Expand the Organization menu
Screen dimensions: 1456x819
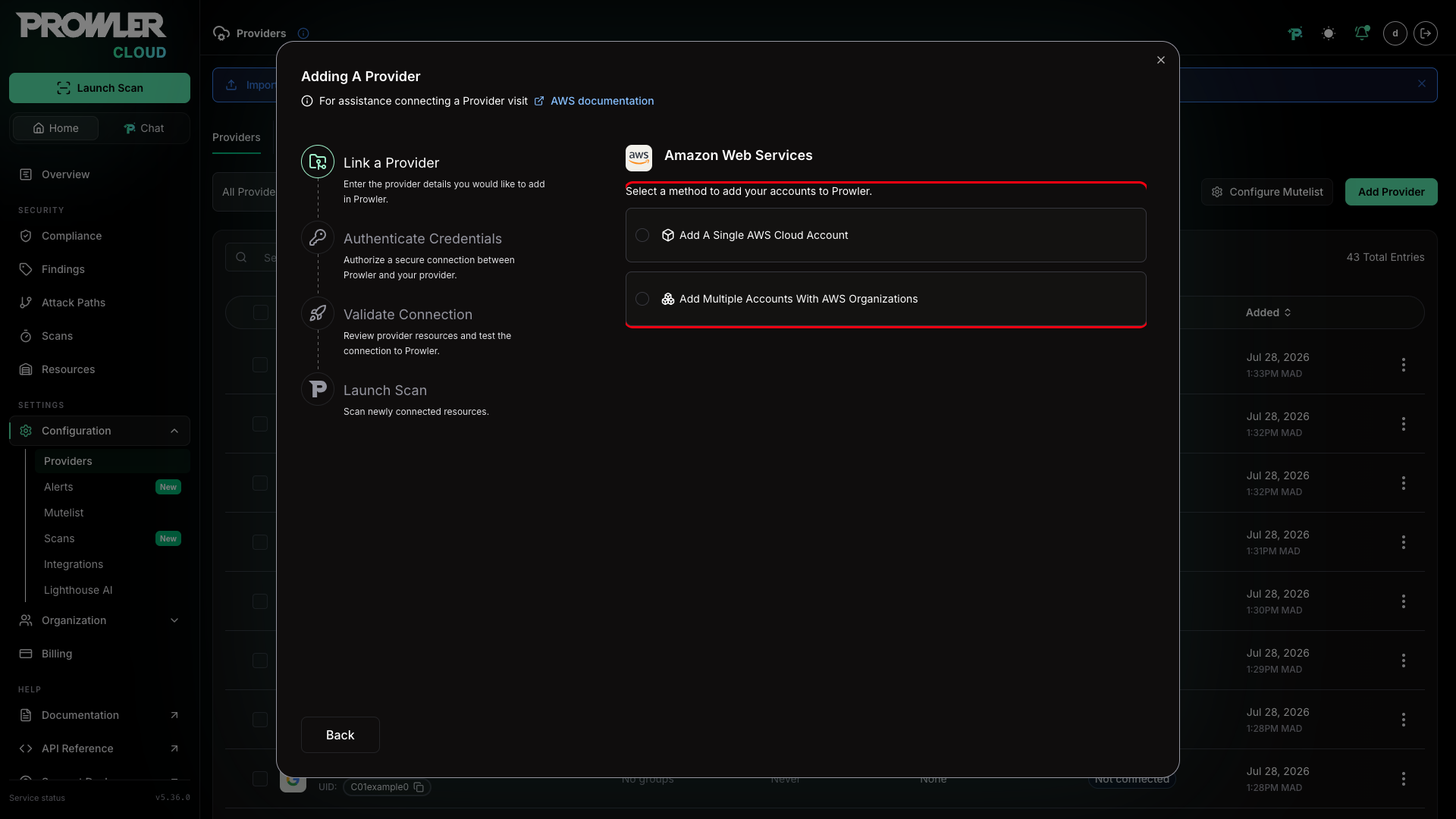tap(99, 620)
